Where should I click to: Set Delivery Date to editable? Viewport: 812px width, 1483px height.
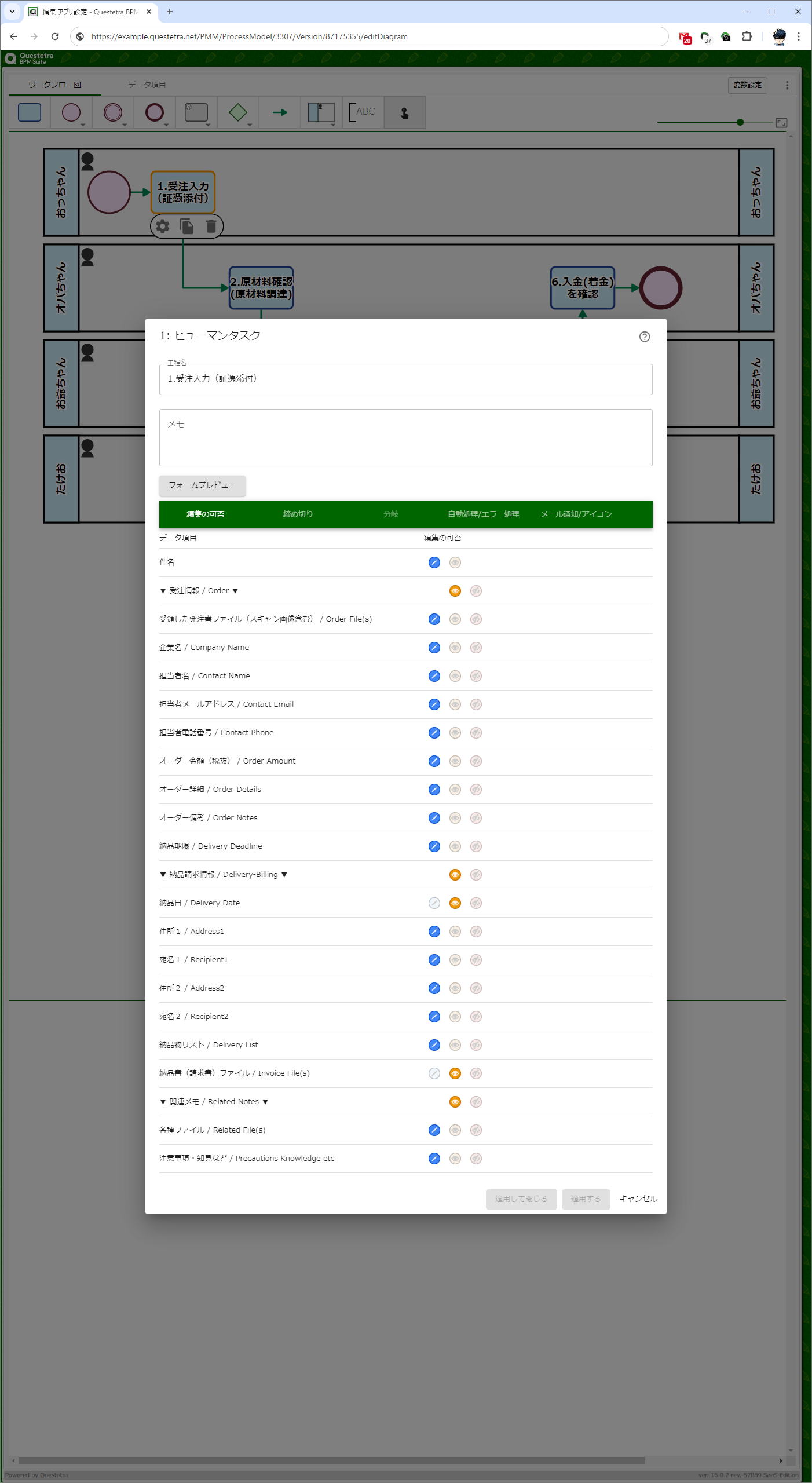[434, 903]
